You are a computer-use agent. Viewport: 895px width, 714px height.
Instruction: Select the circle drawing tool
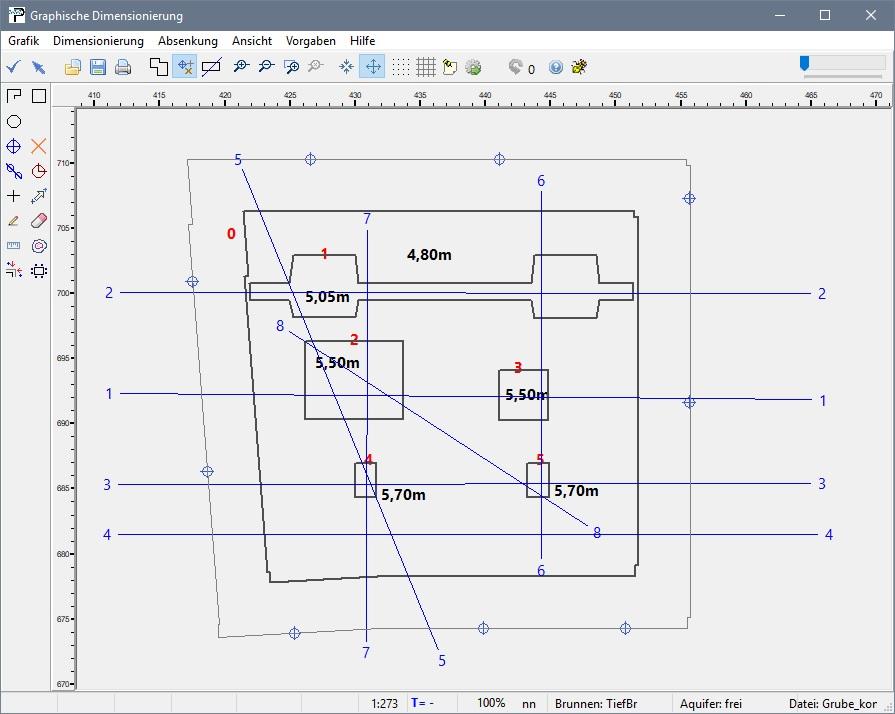click(x=14, y=121)
